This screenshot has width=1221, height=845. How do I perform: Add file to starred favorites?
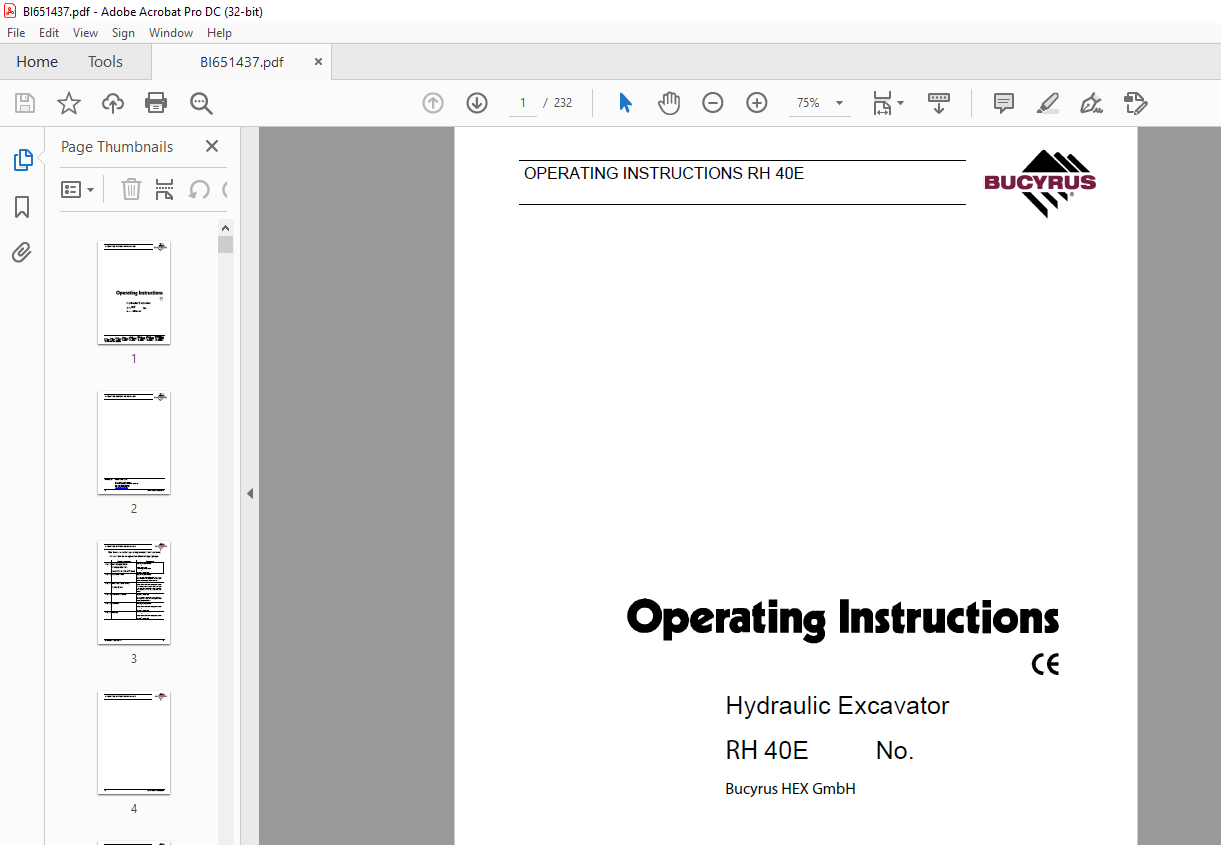[x=68, y=103]
